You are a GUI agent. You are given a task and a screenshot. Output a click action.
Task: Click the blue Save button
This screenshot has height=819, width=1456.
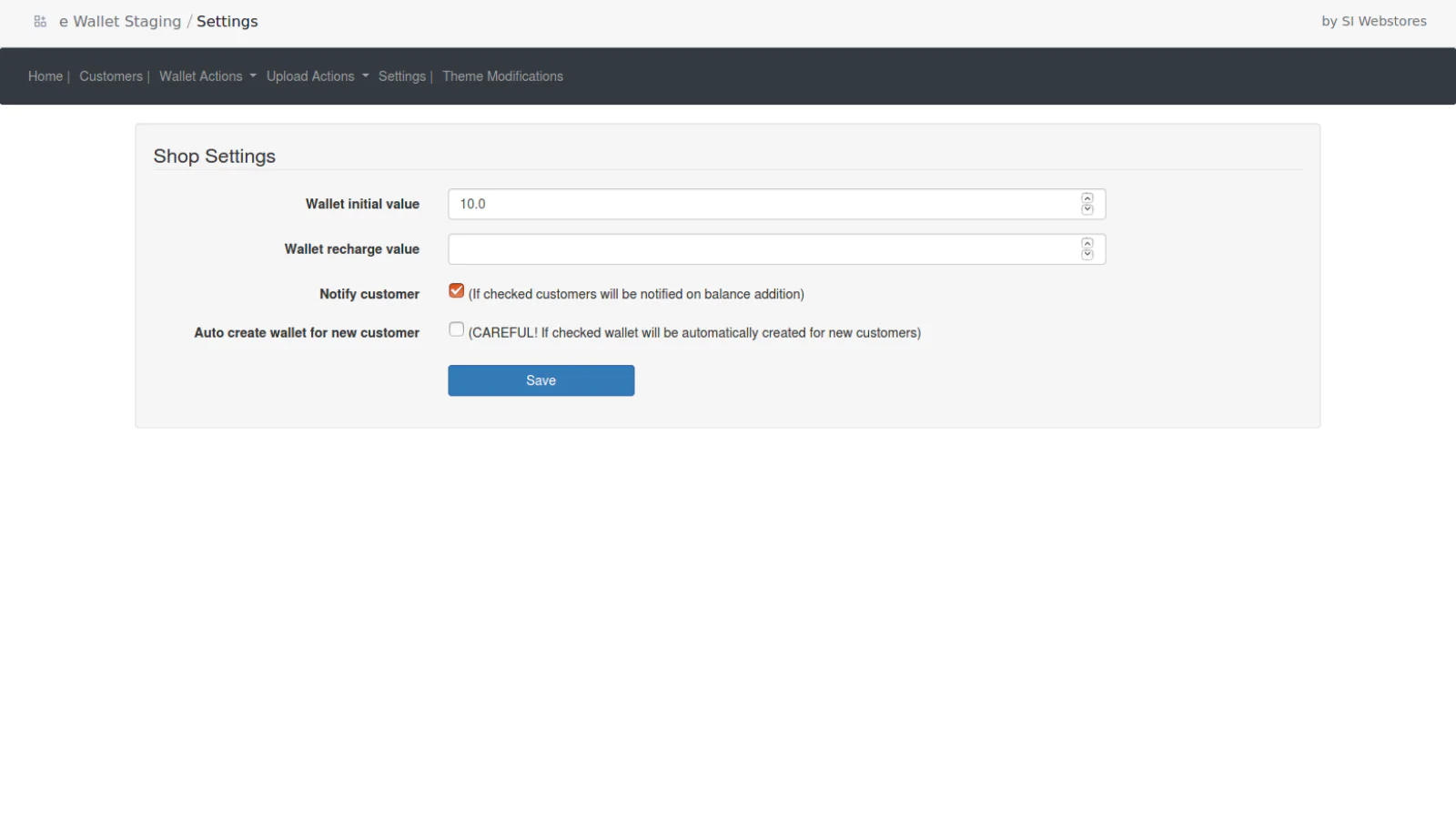(x=541, y=380)
